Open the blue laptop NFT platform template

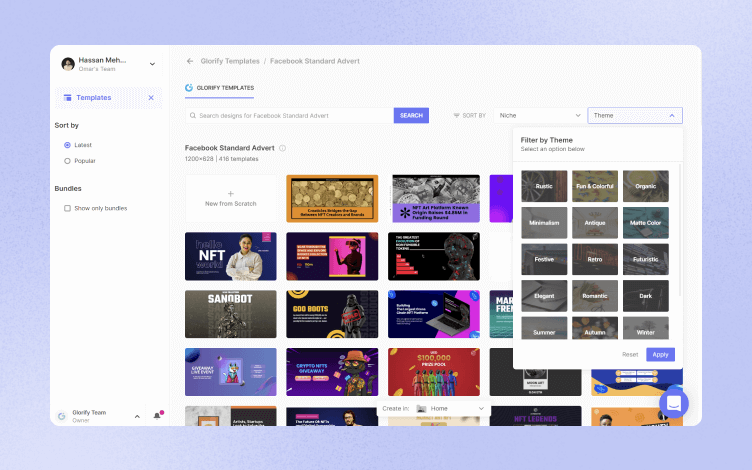click(434, 314)
